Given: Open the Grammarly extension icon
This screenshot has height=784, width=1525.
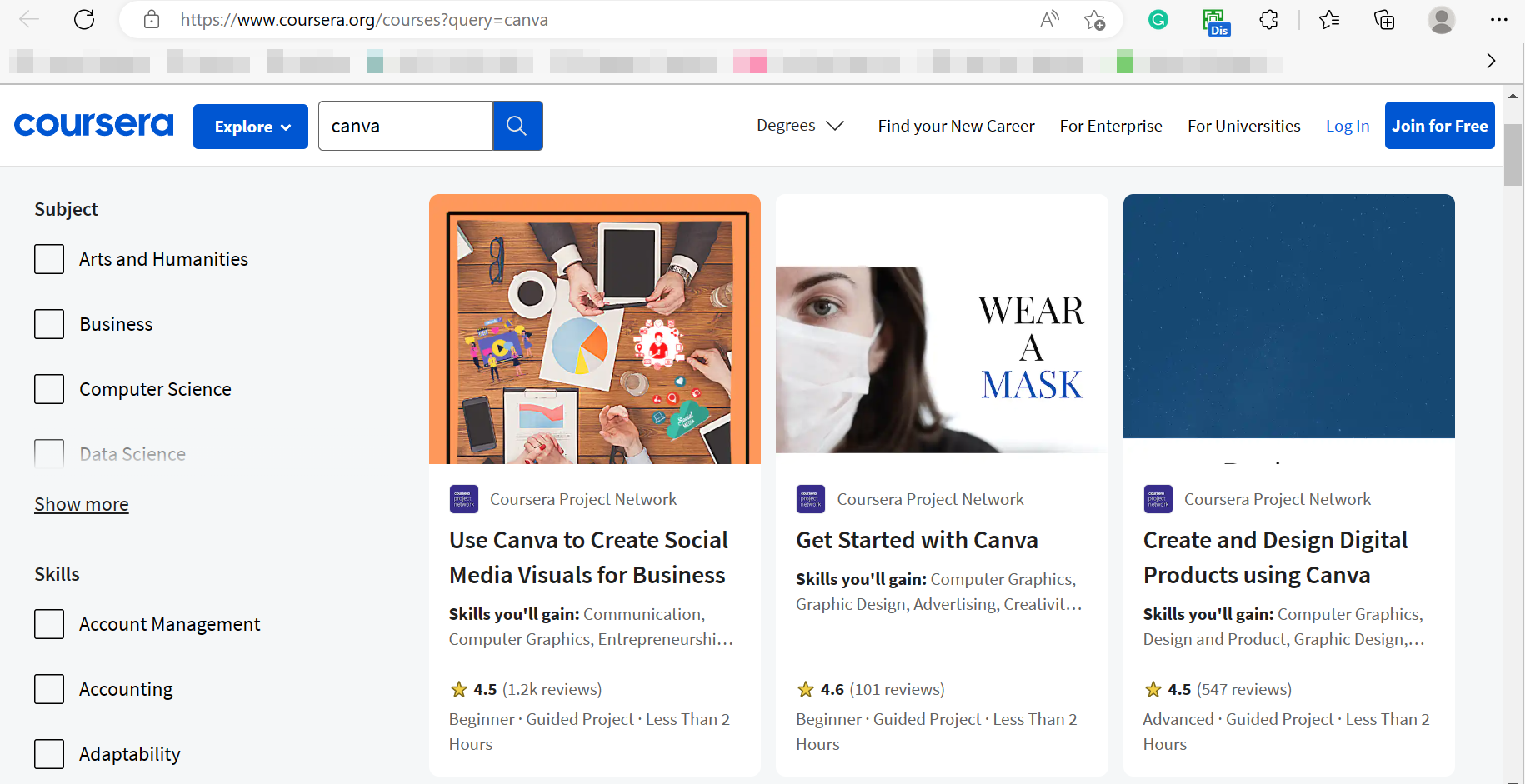Looking at the screenshot, I should tap(1157, 20).
